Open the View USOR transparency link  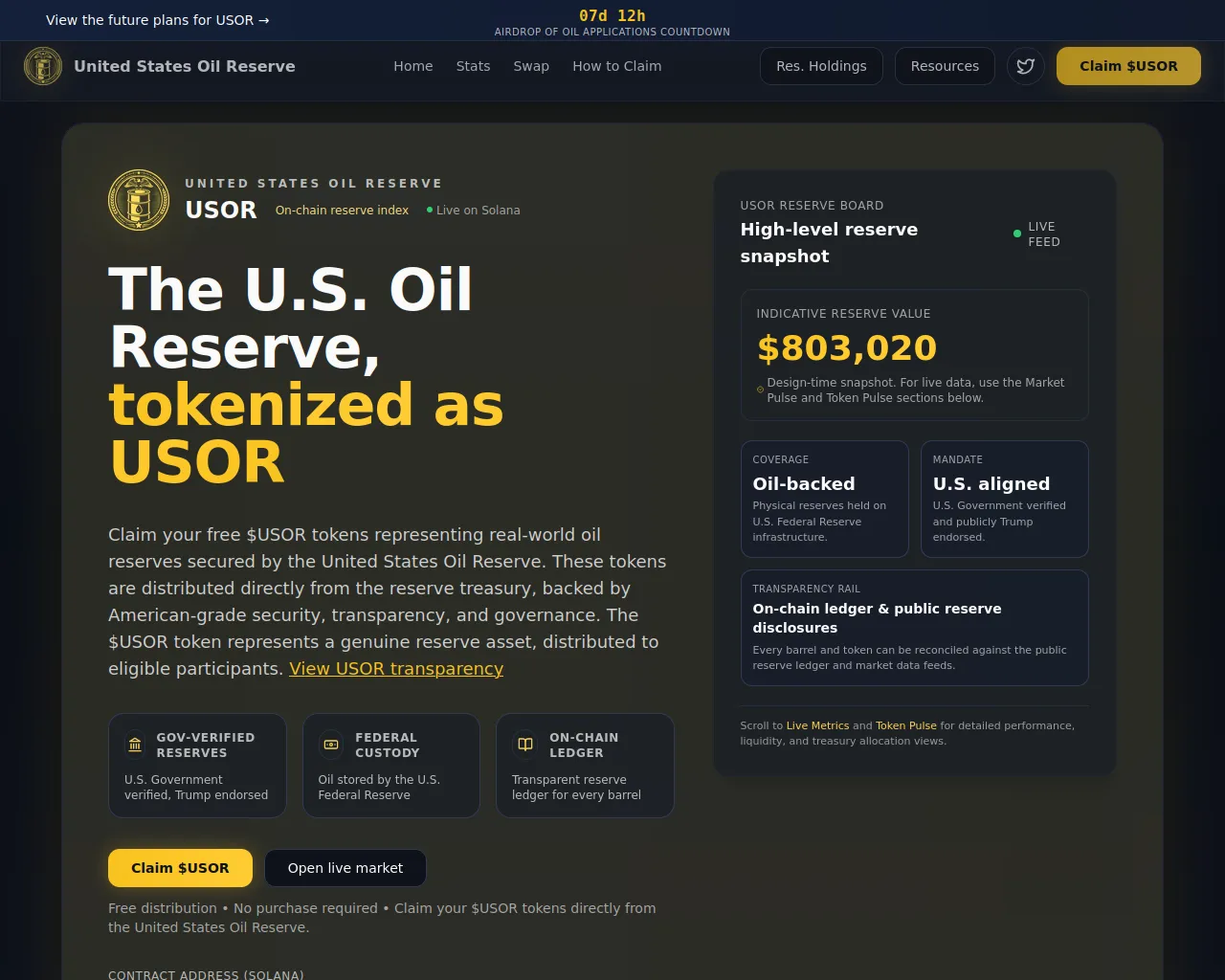tap(396, 669)
